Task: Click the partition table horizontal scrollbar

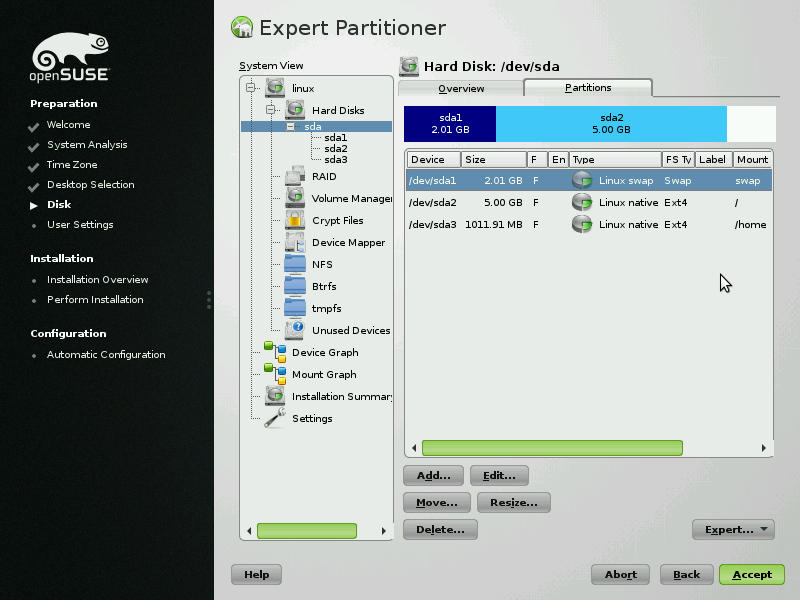Action: click(x=552, y=448)
